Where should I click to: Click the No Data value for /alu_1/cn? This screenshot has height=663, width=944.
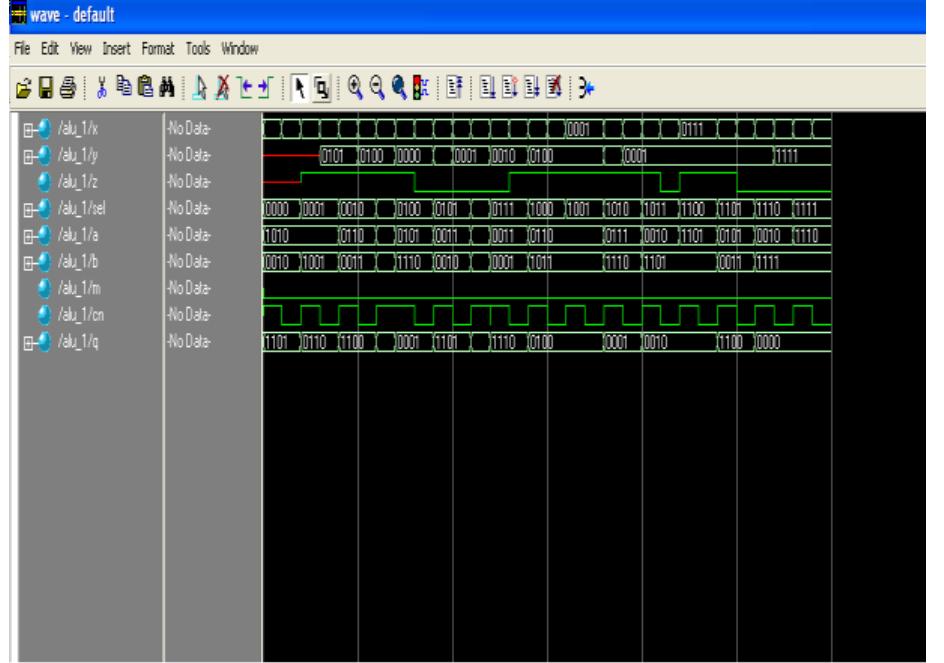point(189,314)
